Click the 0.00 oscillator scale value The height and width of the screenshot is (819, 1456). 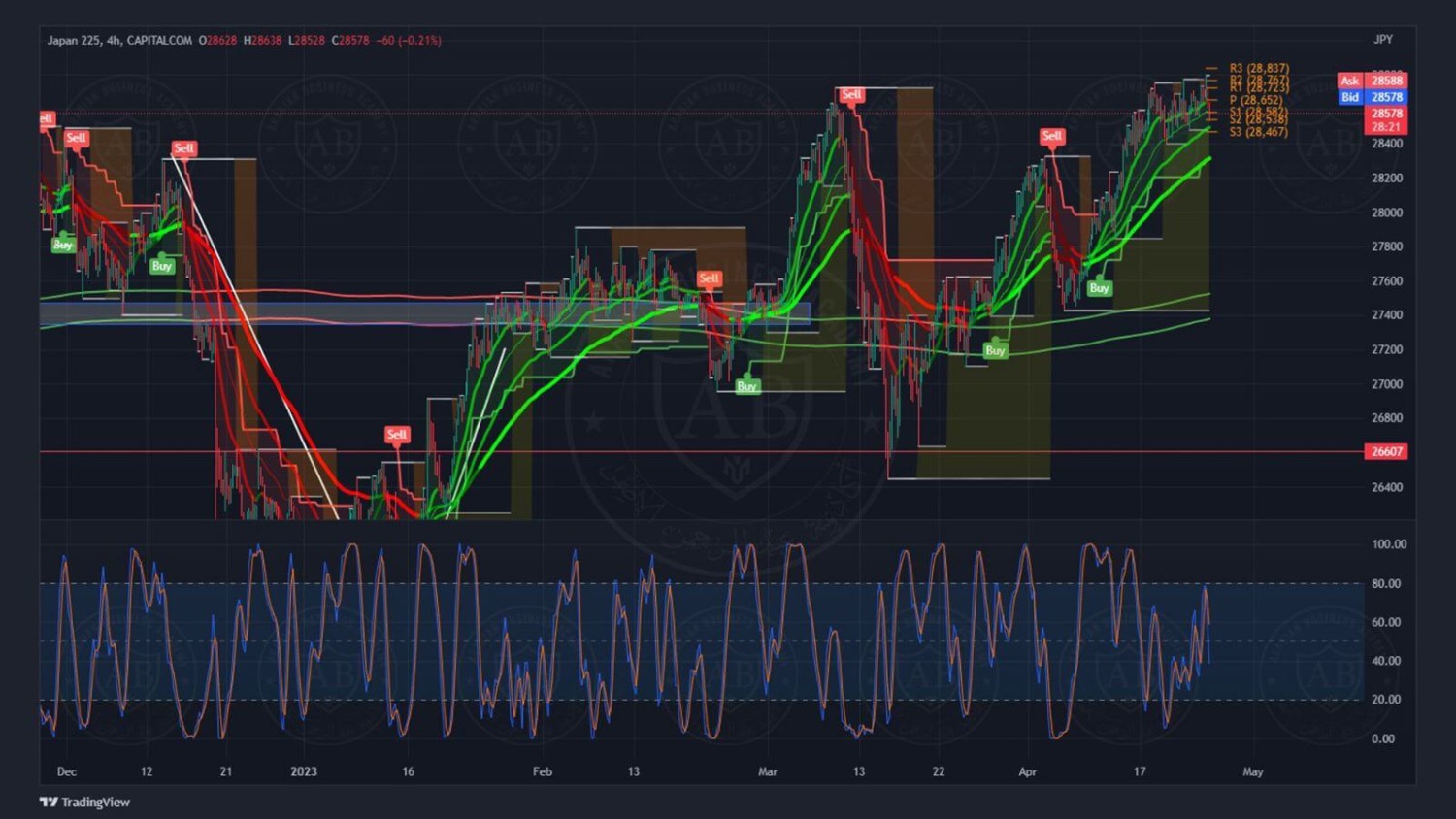(1383, 738)
